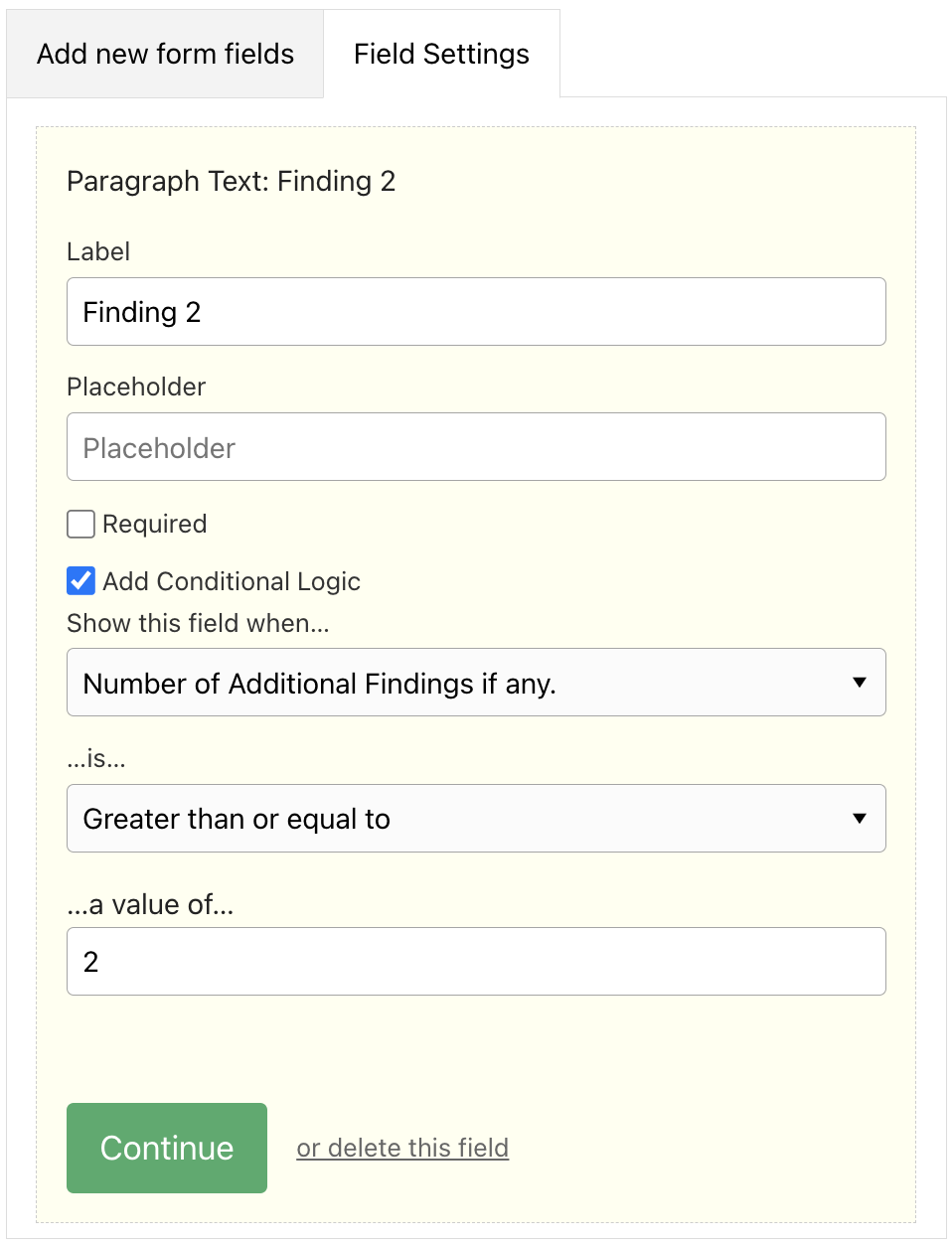Screen dimensions: 952x1244
Task: Uncheck the Add Conditional Logic checkbox
Action: pyautogui.click(x=81, y=581)
